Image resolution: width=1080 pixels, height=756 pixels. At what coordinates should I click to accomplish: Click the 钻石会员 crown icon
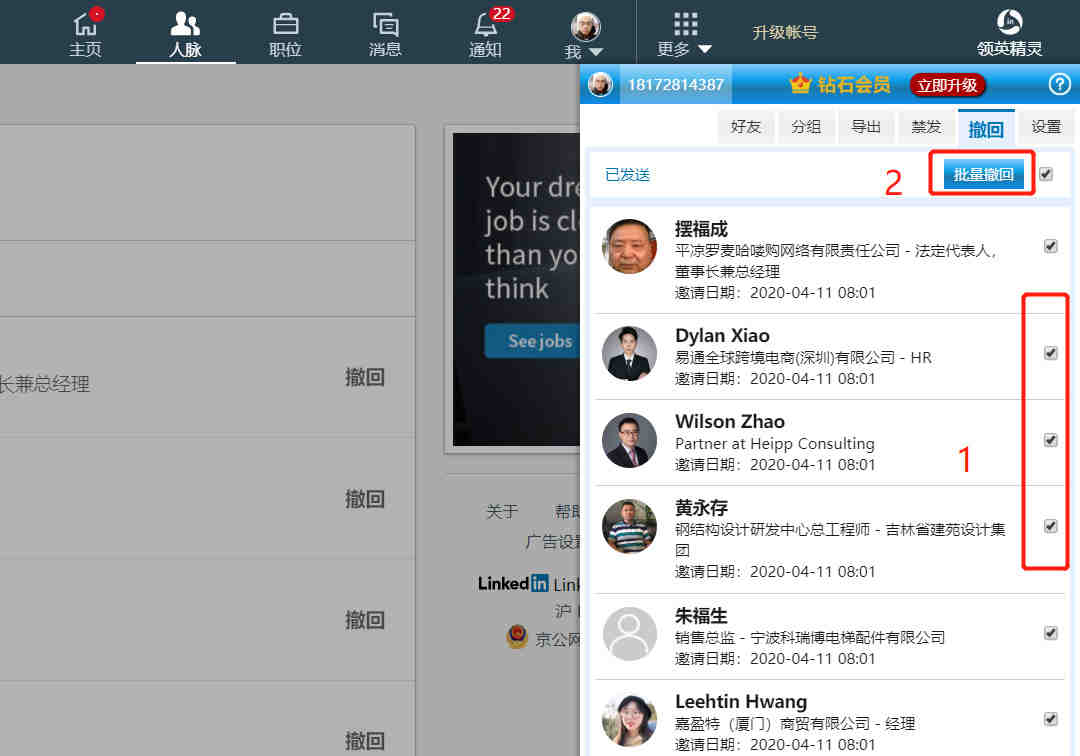coord(800,84)
